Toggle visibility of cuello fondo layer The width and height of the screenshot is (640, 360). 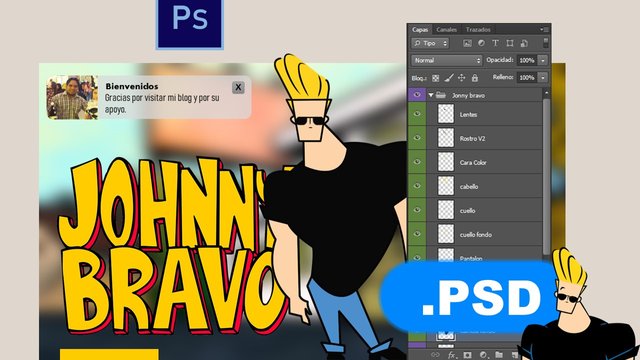pyautogui.click(x=417, y=234)
